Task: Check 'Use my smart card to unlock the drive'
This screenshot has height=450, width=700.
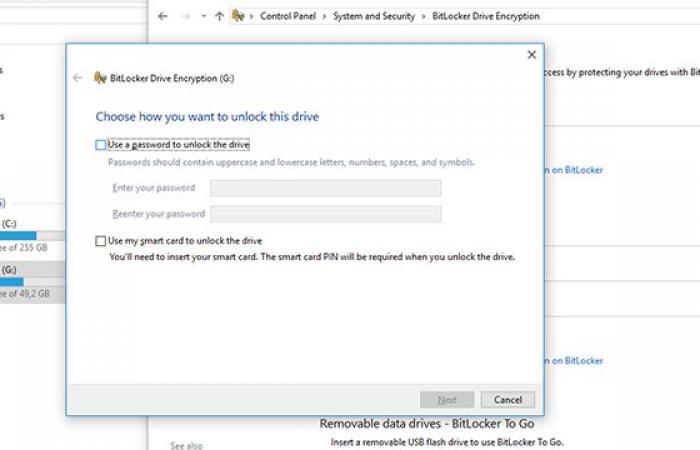Action: (100, 241)
